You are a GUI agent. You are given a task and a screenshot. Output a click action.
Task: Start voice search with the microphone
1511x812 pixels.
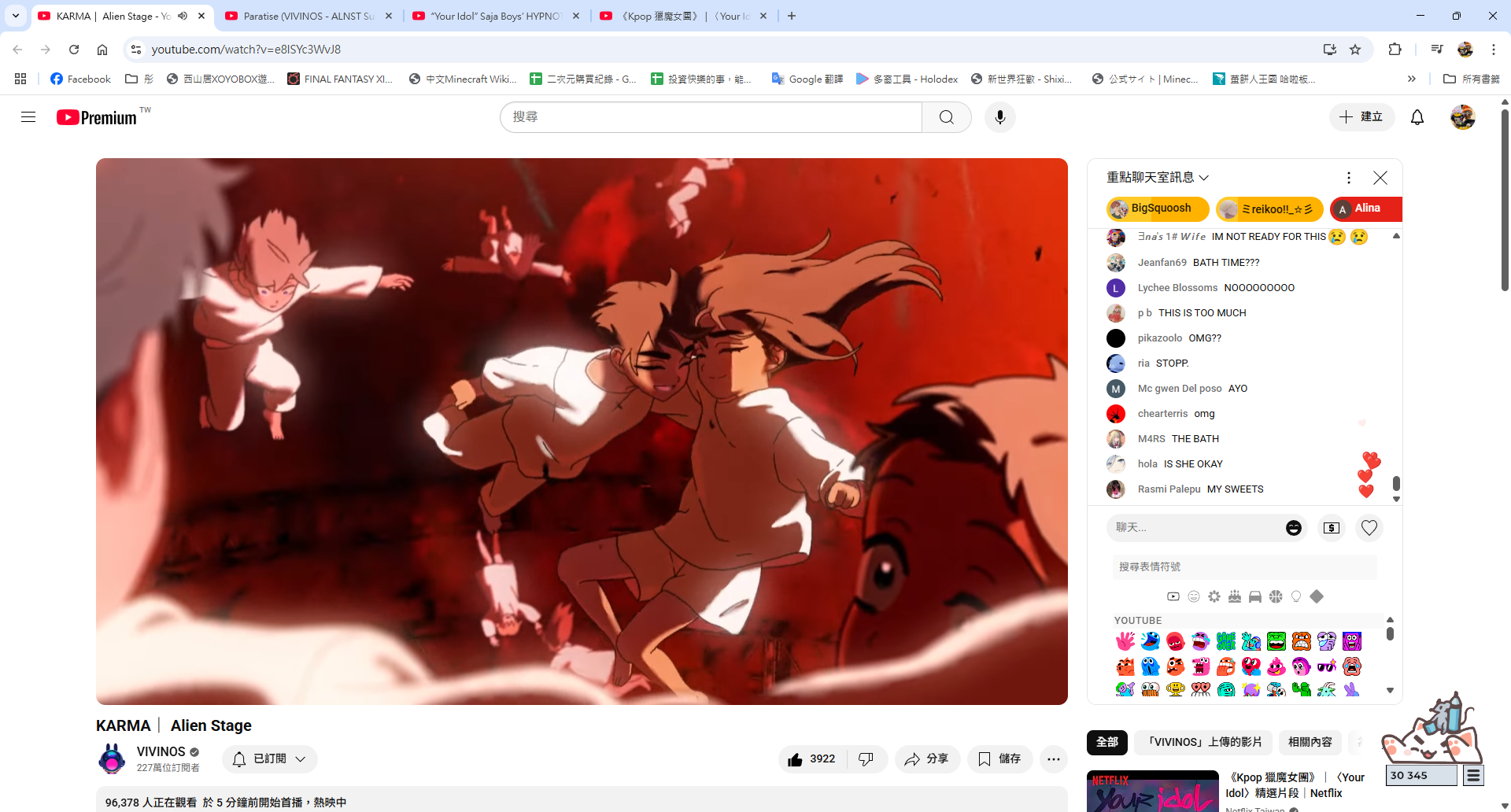1000,117
